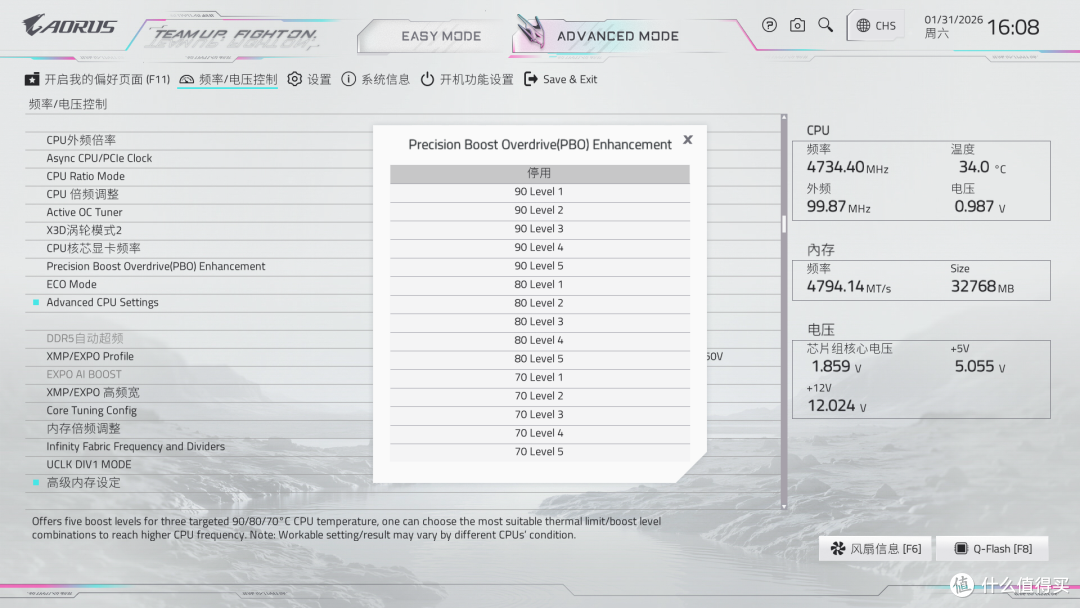Viewport: 1080px width, 608px height.
Task: Switch to EASY MODE tab
Action: pyautogui.click(x=441, y=36)
